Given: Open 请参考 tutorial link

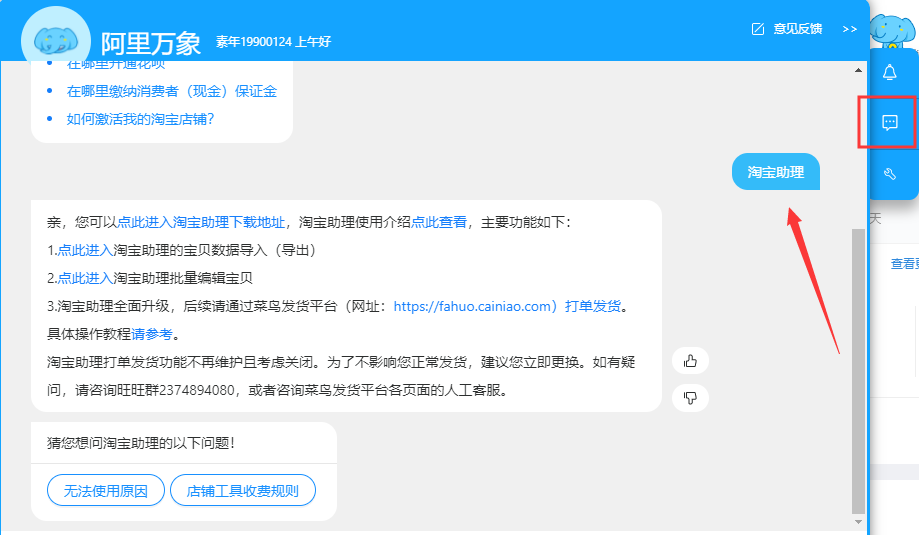Looking at the screenshot, I should 152,334.
